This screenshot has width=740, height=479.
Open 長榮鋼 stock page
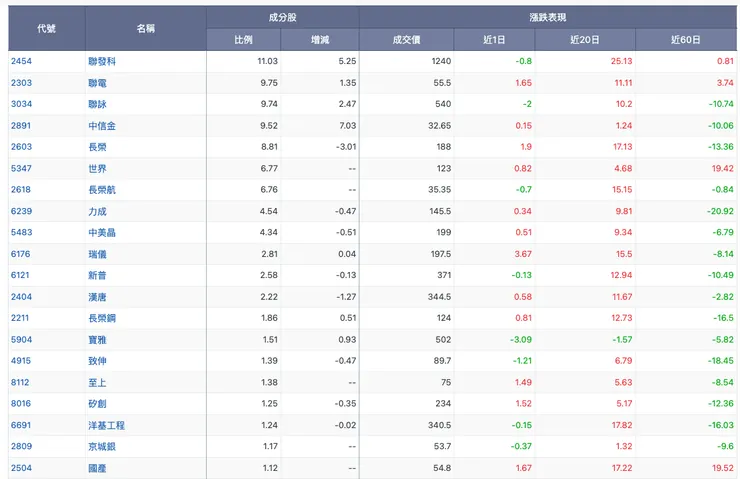pos(102,319)
